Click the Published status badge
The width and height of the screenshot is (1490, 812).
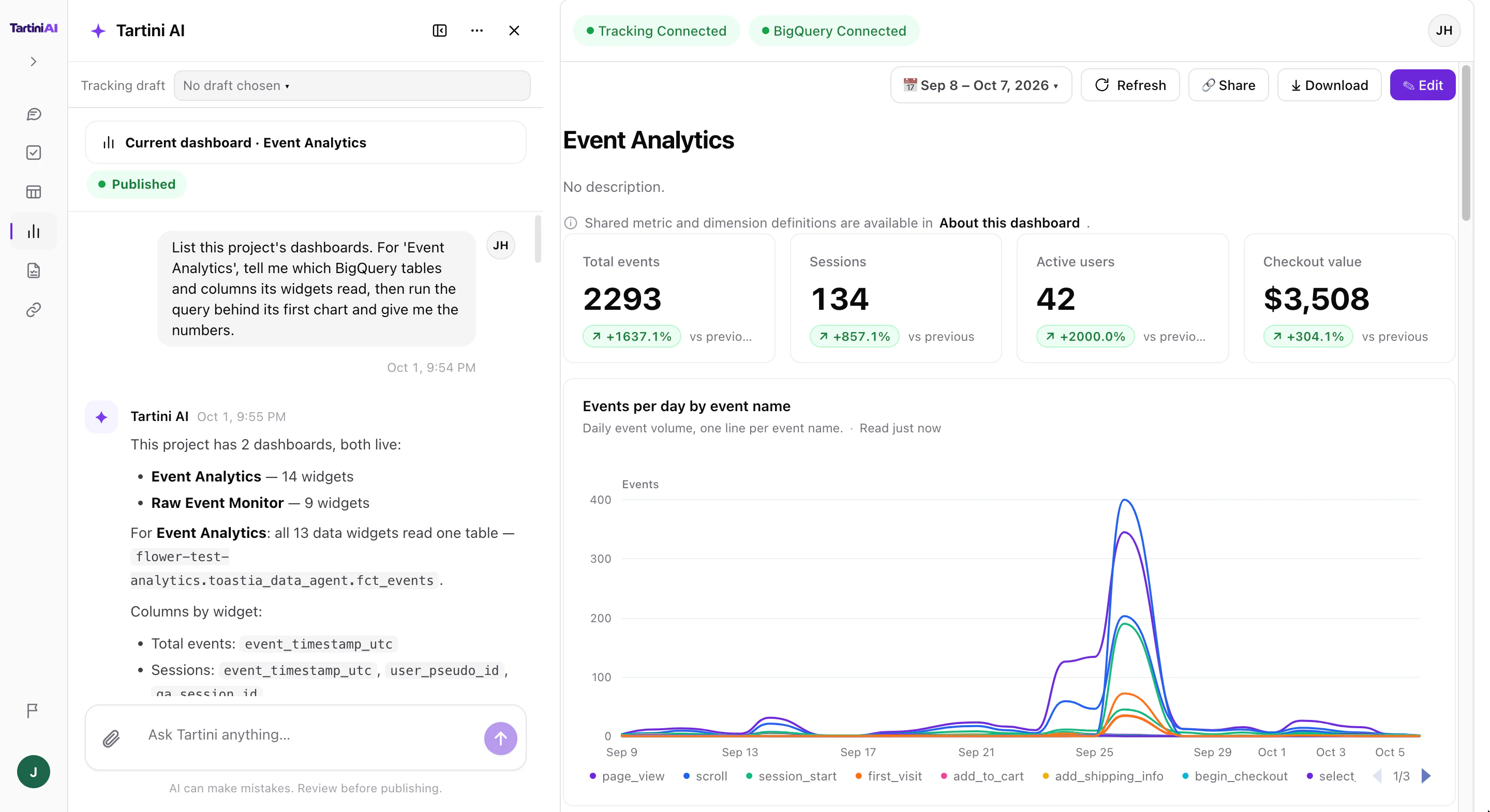click(x=137, y=185)
